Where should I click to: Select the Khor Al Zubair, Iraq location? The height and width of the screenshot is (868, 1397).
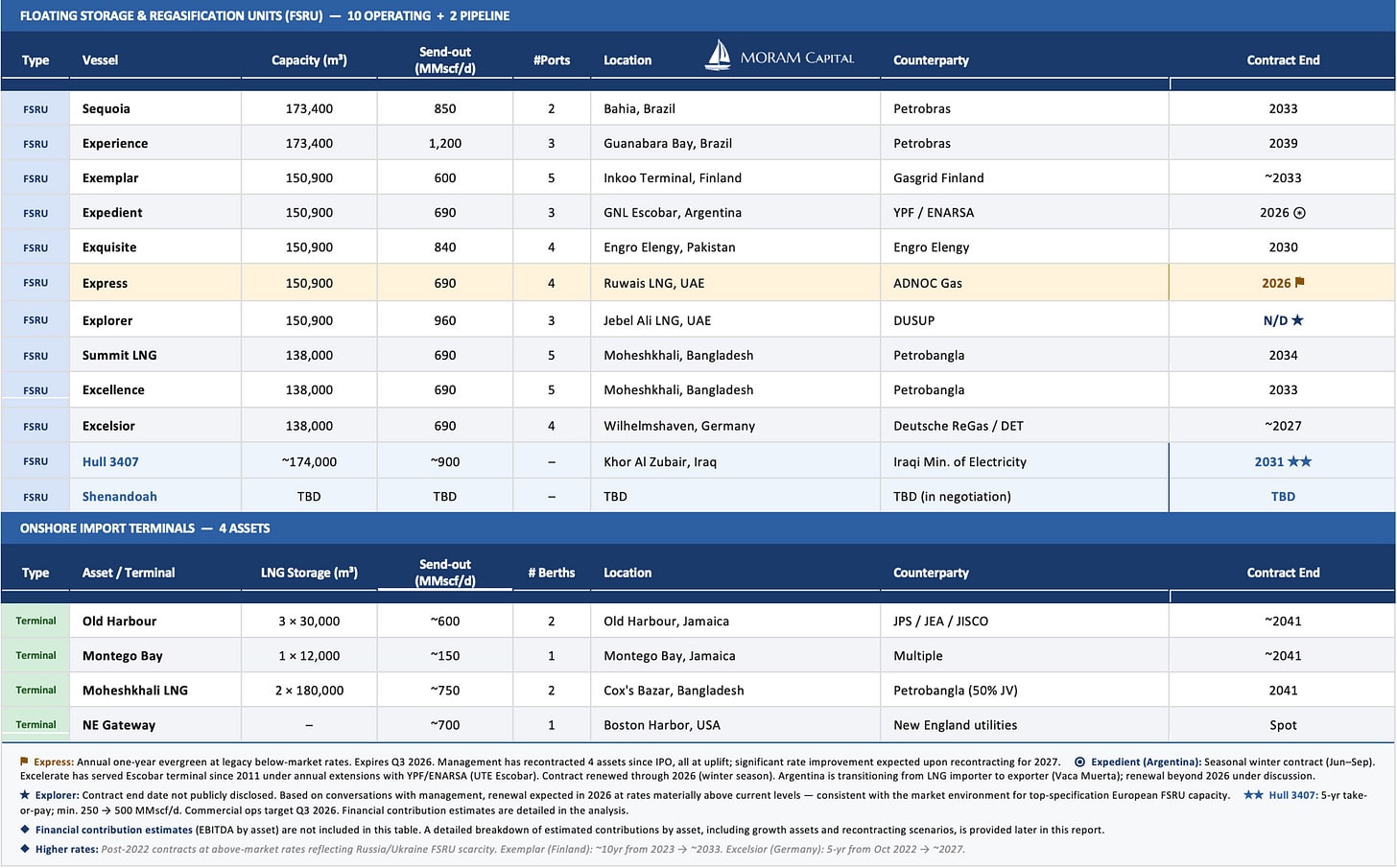pos(660,461)
